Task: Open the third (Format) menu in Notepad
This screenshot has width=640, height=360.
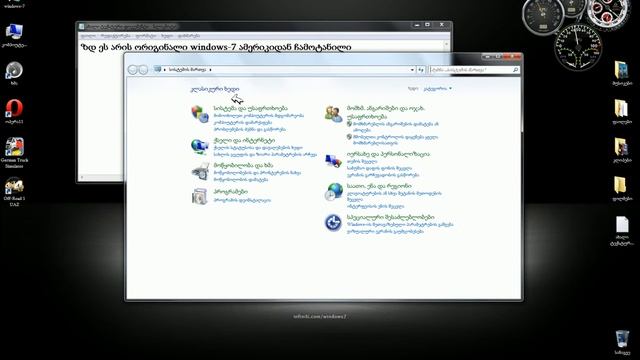Action: tap(146, 36)
